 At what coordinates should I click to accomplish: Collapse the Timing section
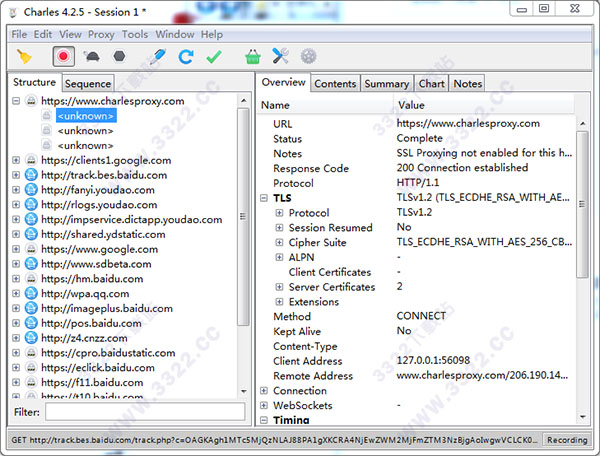click(264, 420)
